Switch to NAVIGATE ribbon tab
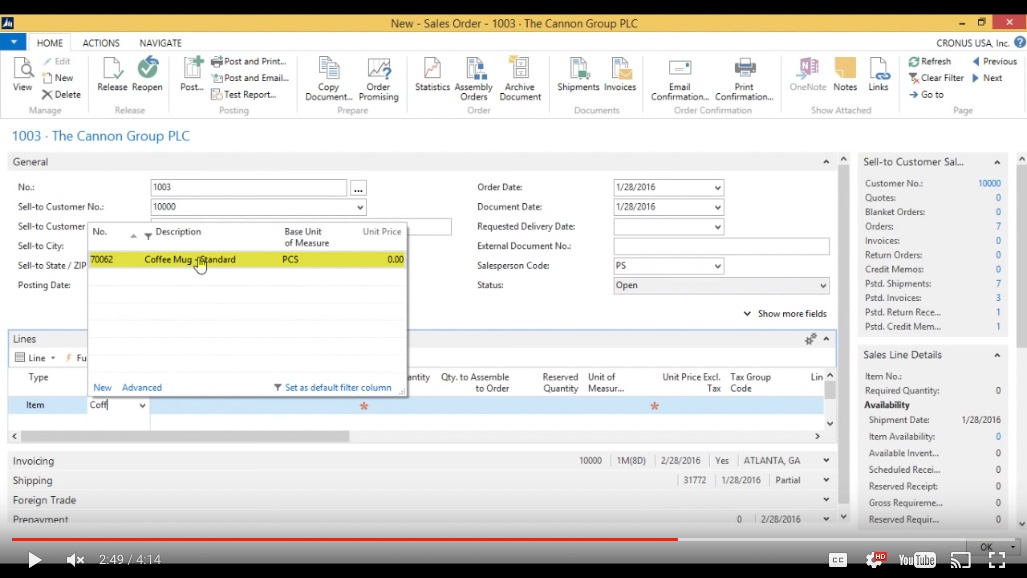The image size is (1027, 578). coord(160,43)
